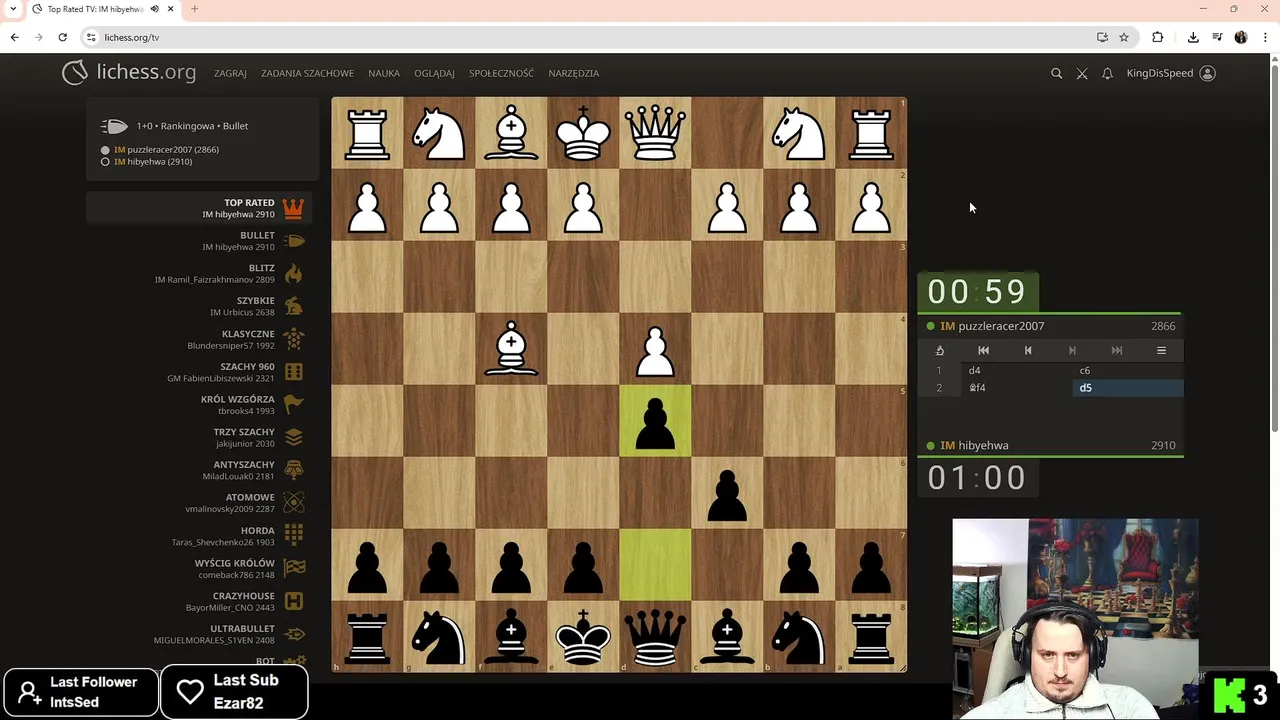The height and width of the screenshot is (720, 1280).
Task: Select the Atomowe atom icon channel
Action: tap(293, 503)
